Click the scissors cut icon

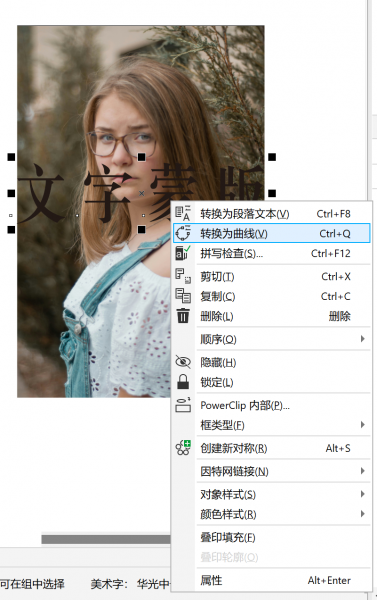tap(183, 276)
